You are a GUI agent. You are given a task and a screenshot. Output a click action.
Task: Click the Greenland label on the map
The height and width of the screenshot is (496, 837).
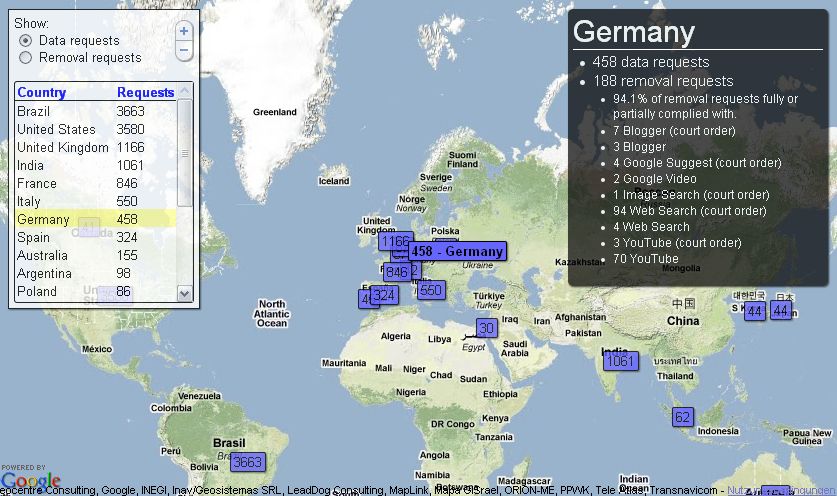(274, 112)
